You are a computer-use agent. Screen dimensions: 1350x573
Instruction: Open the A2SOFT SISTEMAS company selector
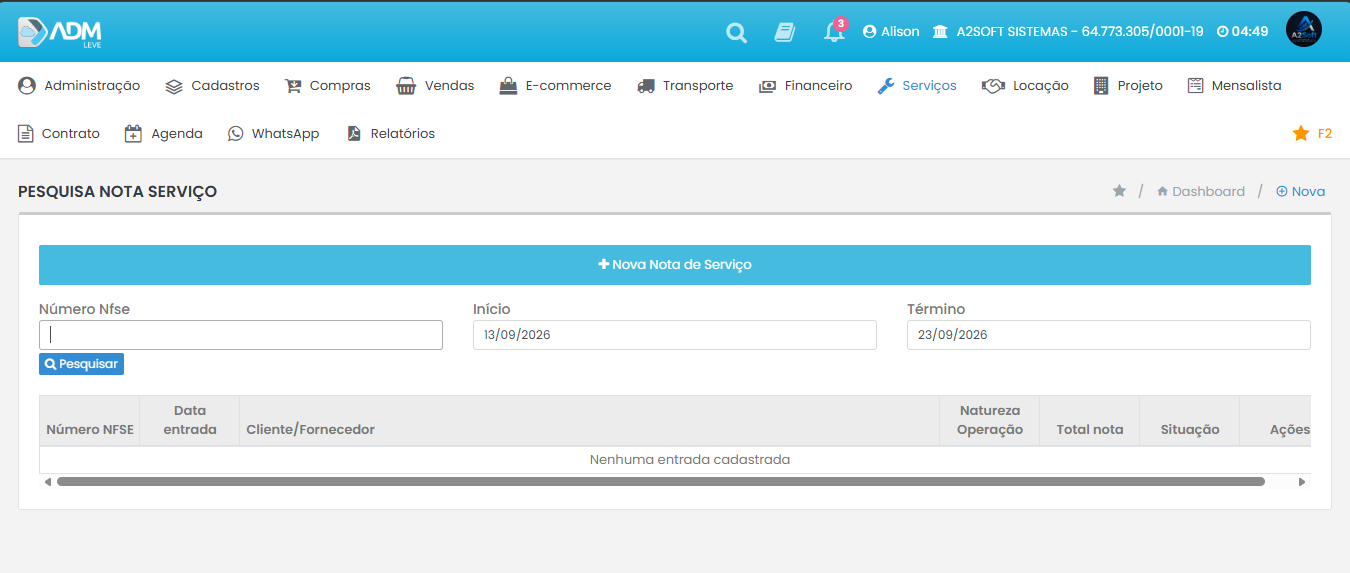click(1068, 32)
